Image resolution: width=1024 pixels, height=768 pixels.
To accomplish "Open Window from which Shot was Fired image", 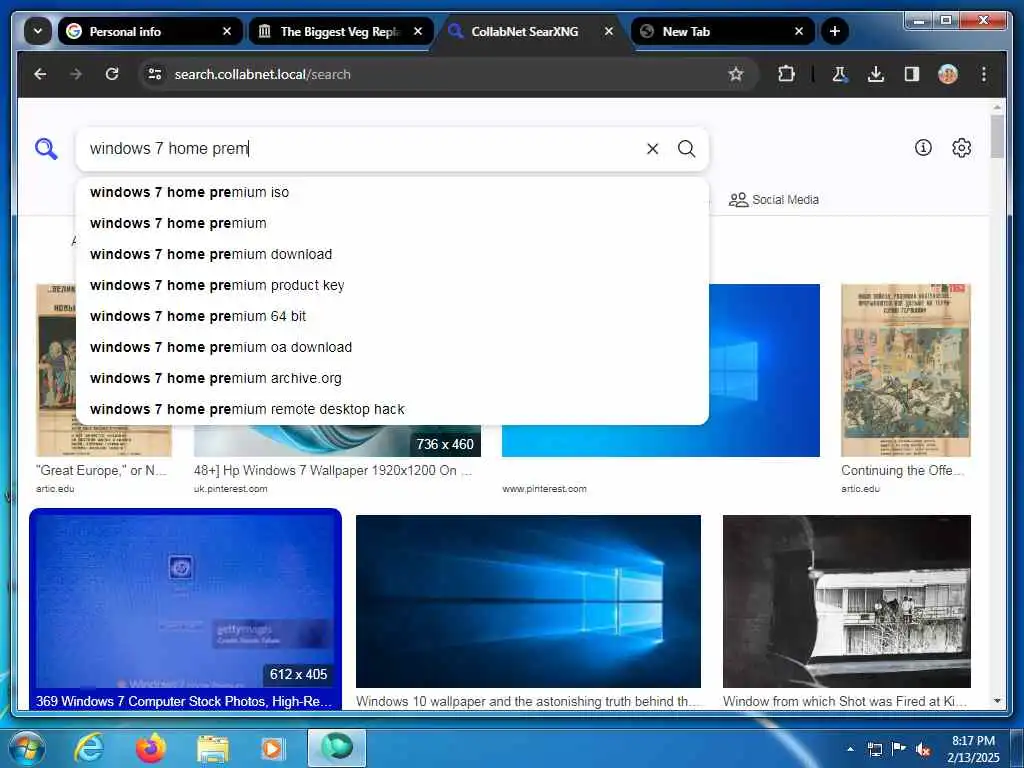I will pos(846,601).
